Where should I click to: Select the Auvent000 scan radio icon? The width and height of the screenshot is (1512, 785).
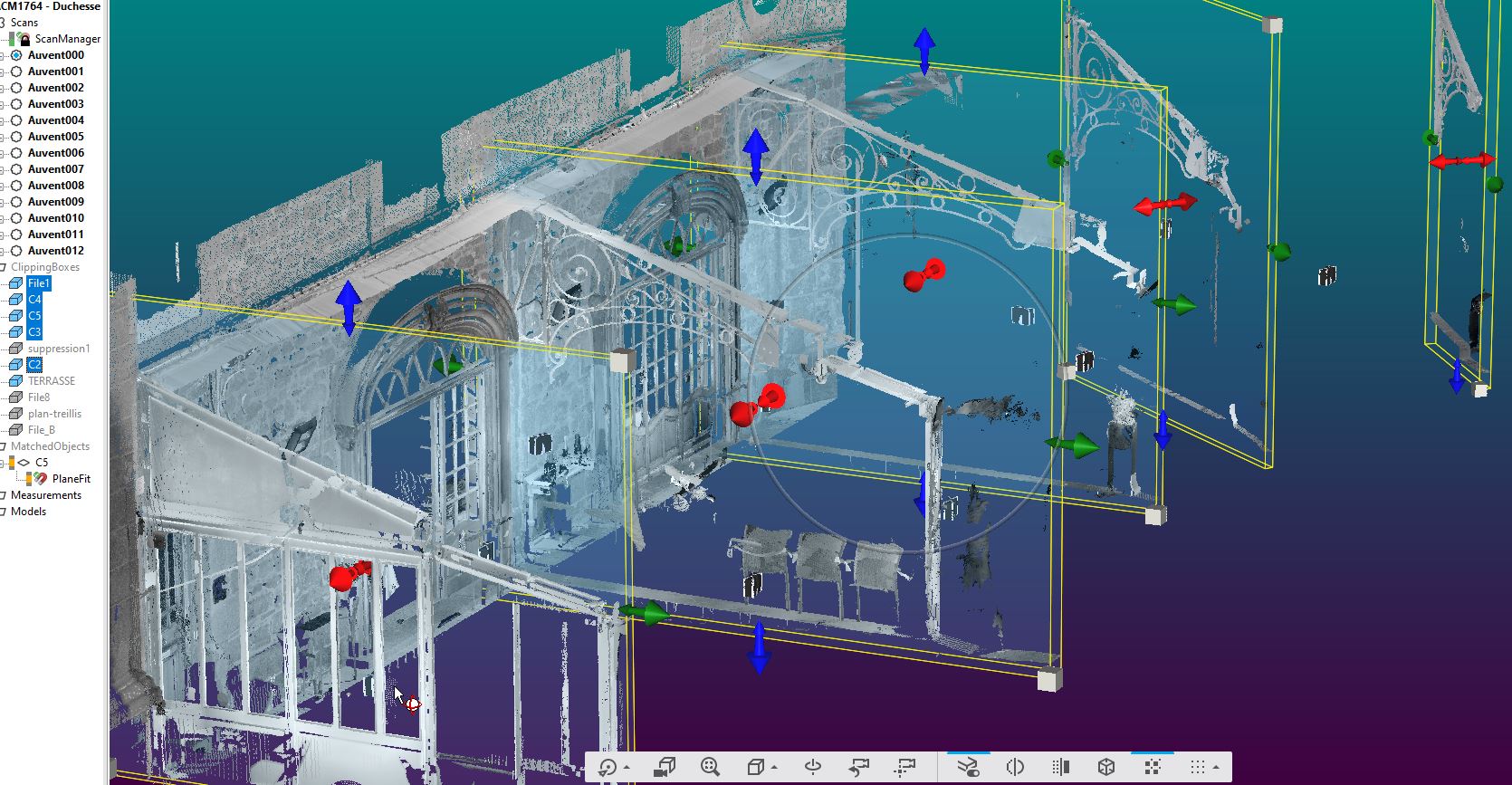16,55
